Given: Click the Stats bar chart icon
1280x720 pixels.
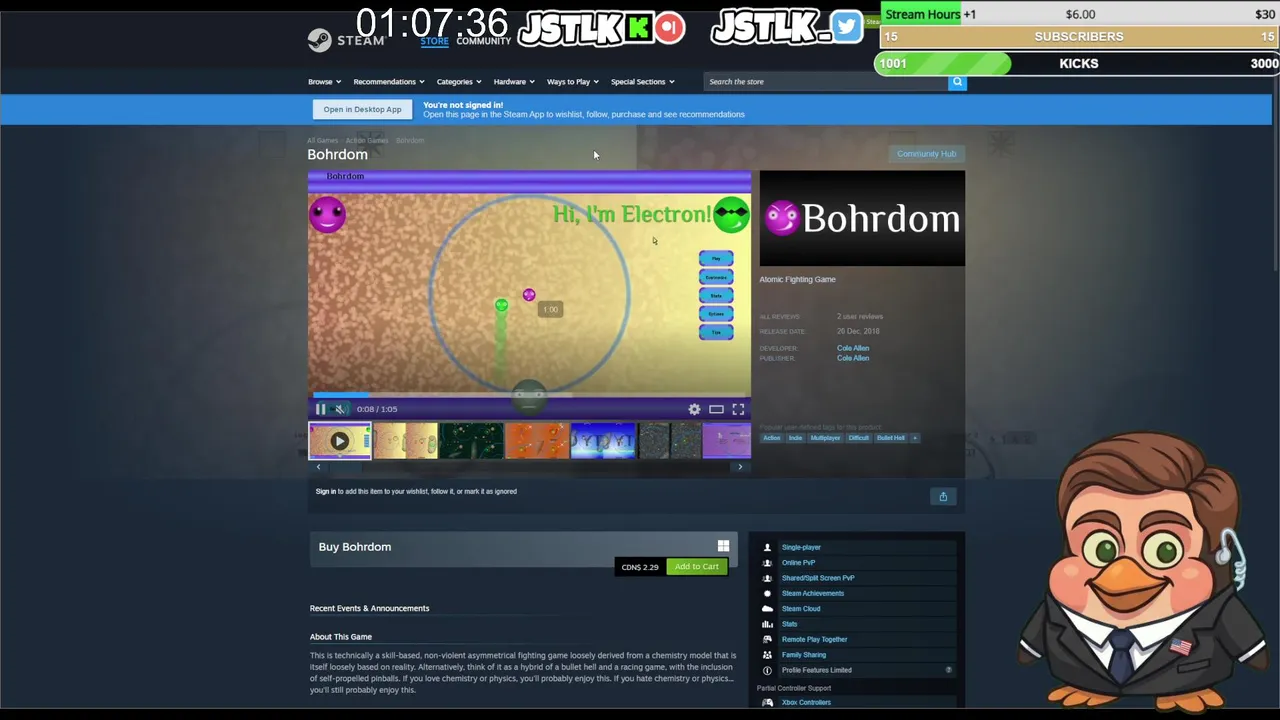Looking at the screenshot, I should (x=767, y=624).
